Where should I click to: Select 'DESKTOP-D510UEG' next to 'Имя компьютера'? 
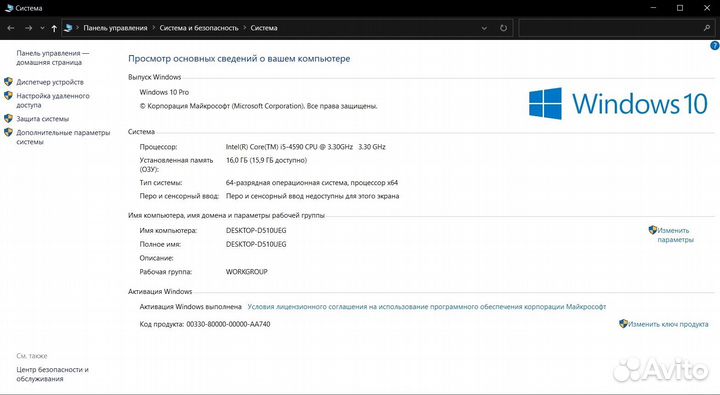tap(256, 231)
